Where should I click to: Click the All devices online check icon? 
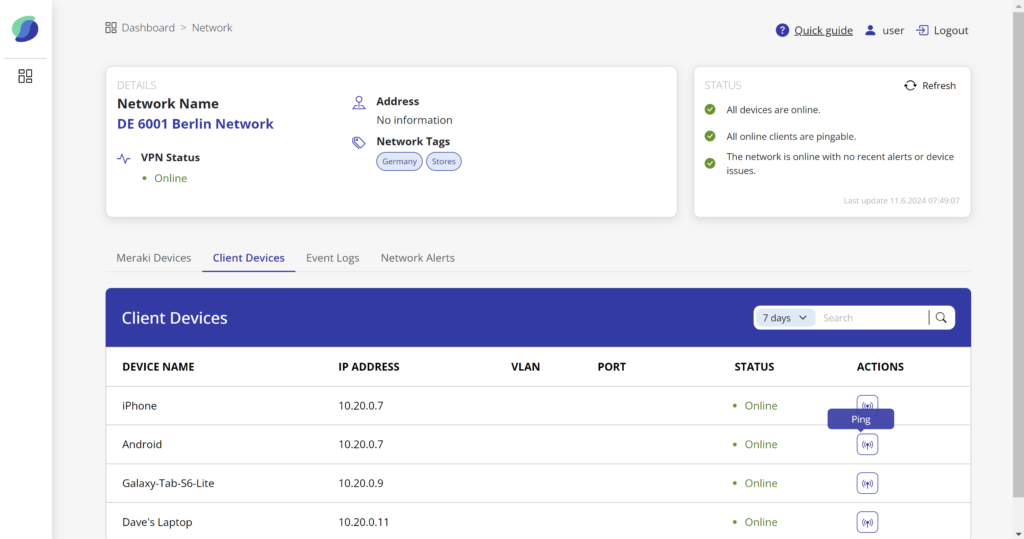pos(710,110)
